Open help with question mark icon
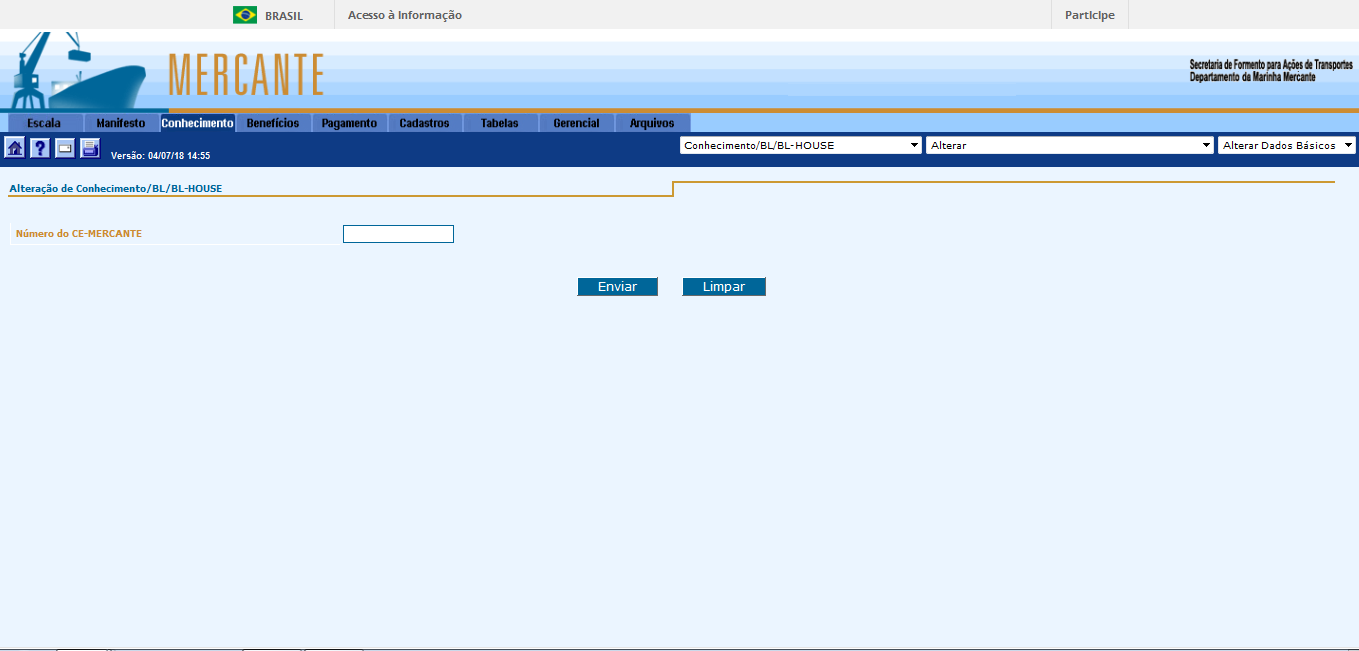The image size is (1359, 651). coord(40,148)
